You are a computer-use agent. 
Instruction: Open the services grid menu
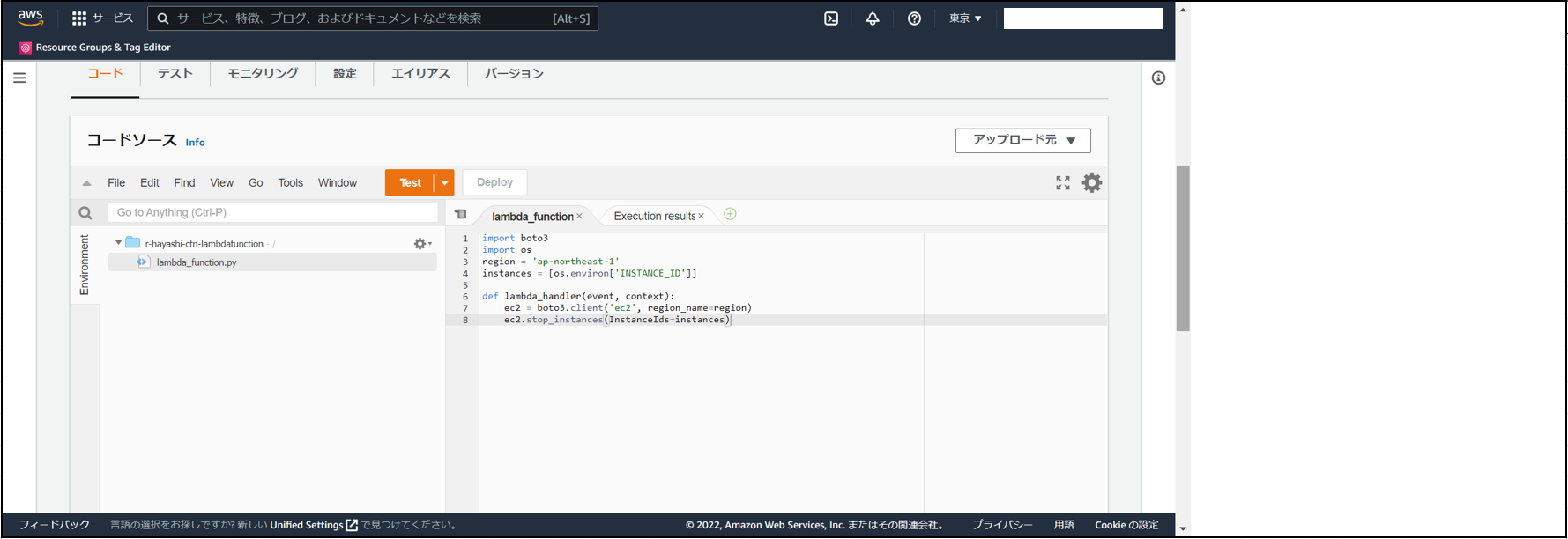click(x=79, y=18)
